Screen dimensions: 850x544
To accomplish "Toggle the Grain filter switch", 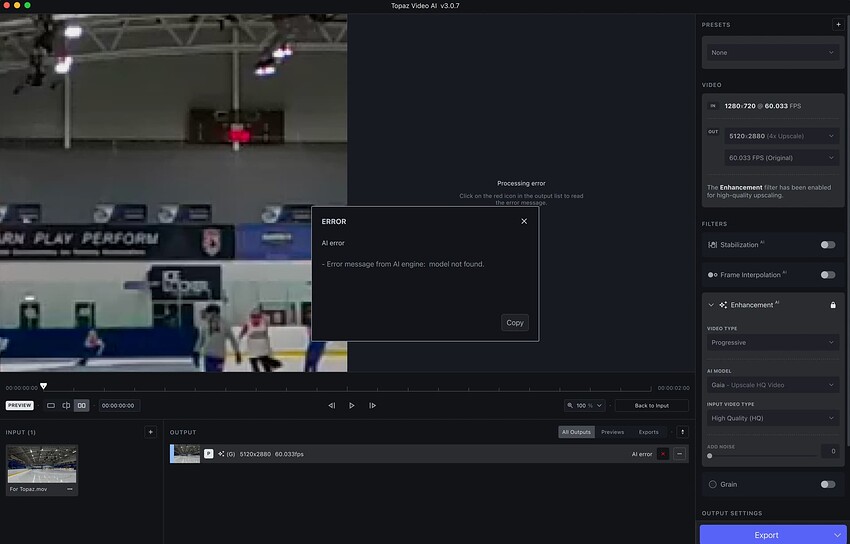I will (827, 484).
